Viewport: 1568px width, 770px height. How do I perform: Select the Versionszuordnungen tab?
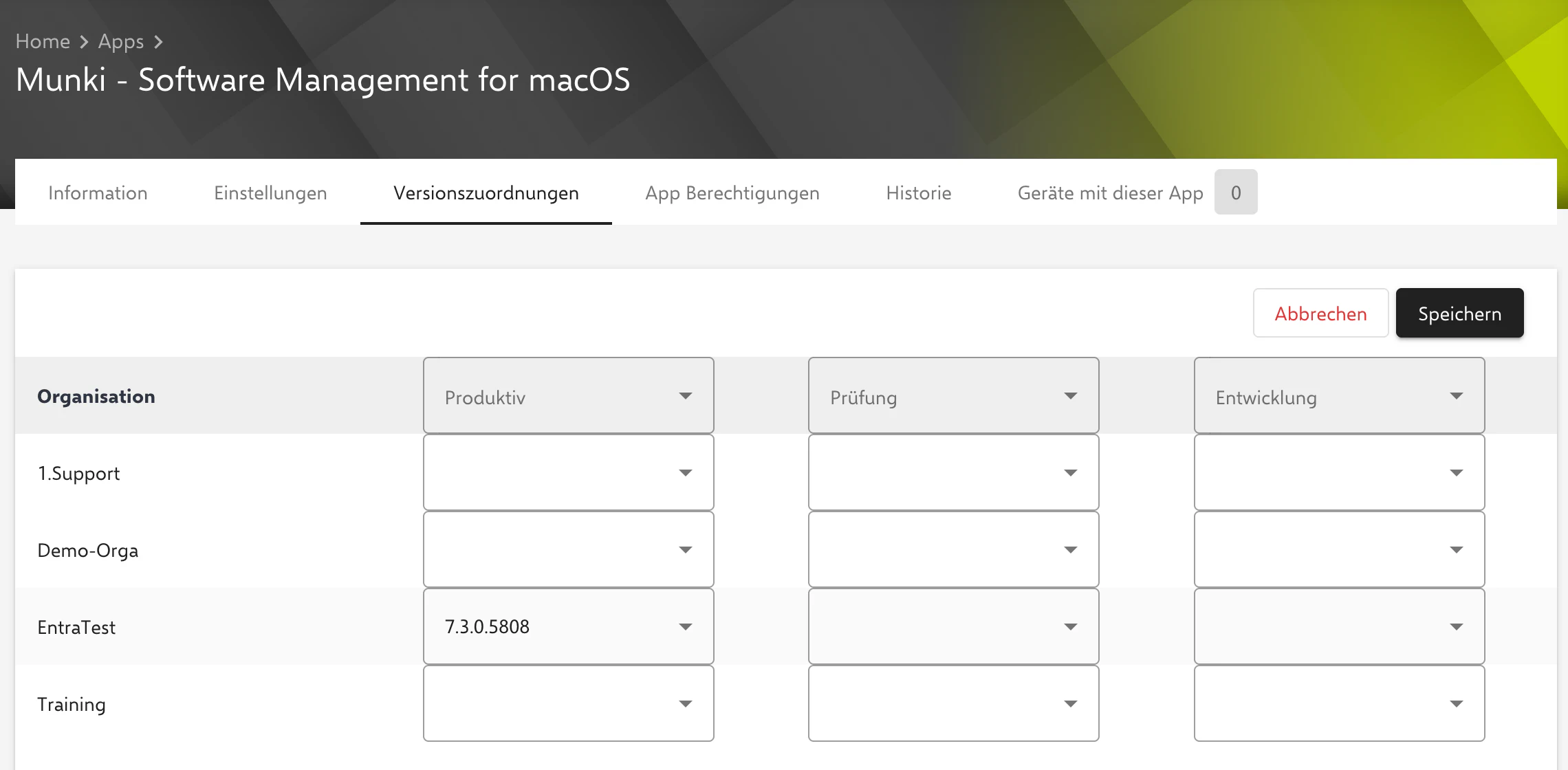point(486,192)
